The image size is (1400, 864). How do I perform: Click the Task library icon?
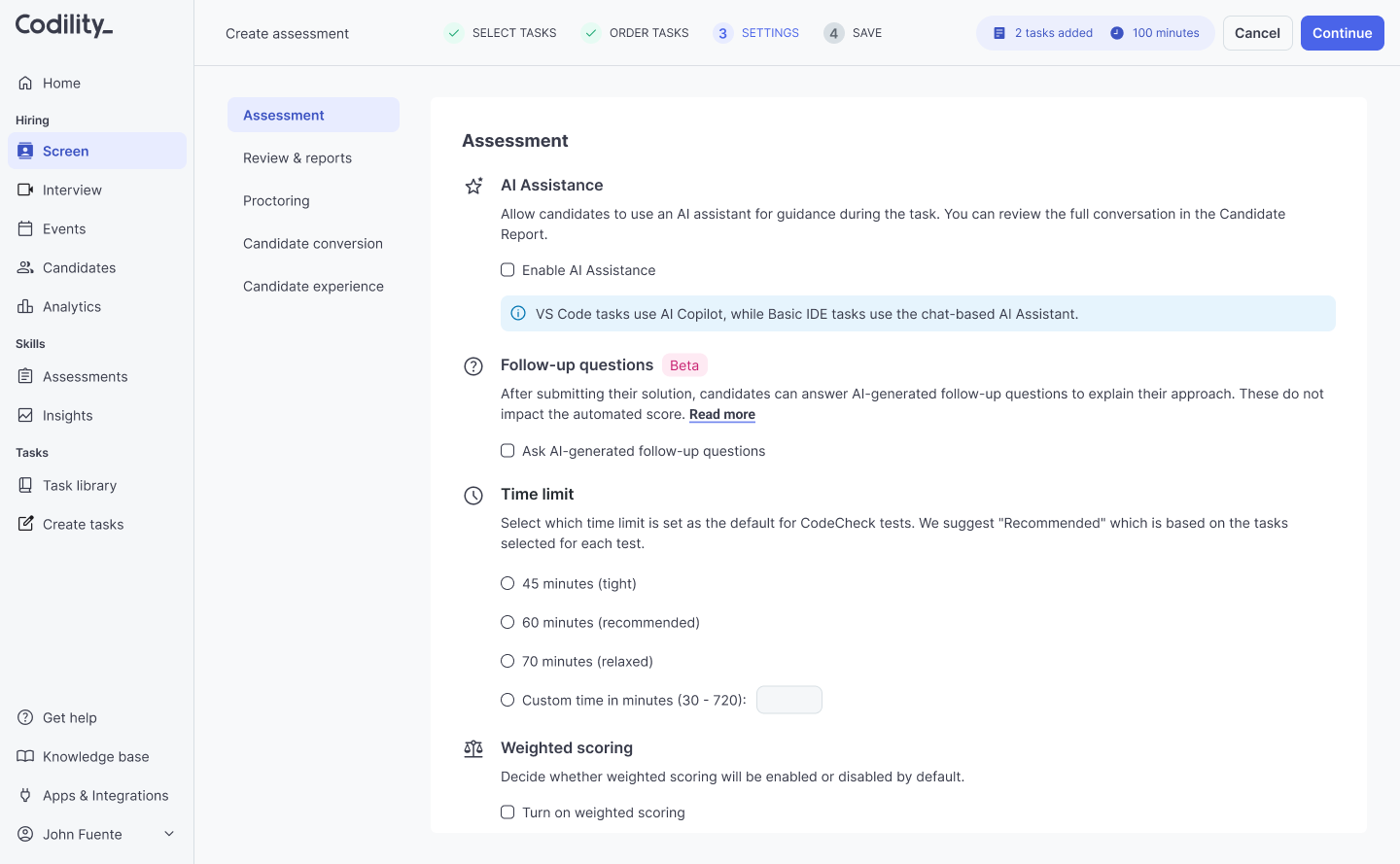[26, 485]
